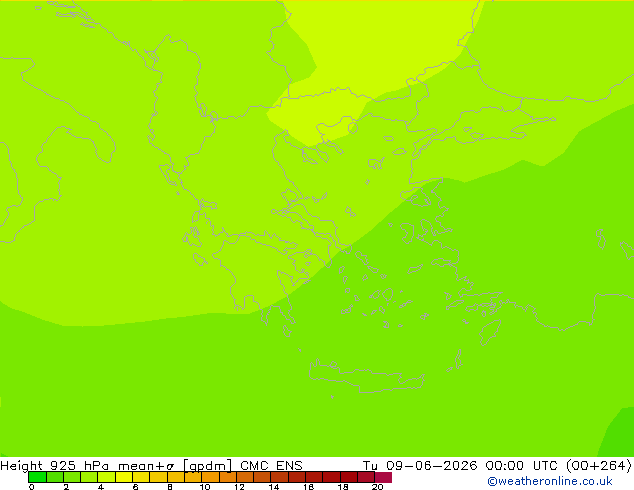Click the '00:00 UTC' time text

coord(522,465)
